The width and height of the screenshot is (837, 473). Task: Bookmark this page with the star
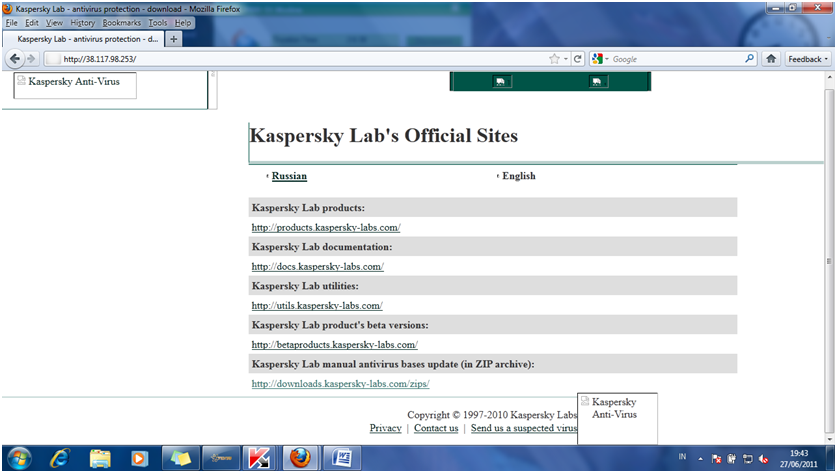[x=555, y=59]
